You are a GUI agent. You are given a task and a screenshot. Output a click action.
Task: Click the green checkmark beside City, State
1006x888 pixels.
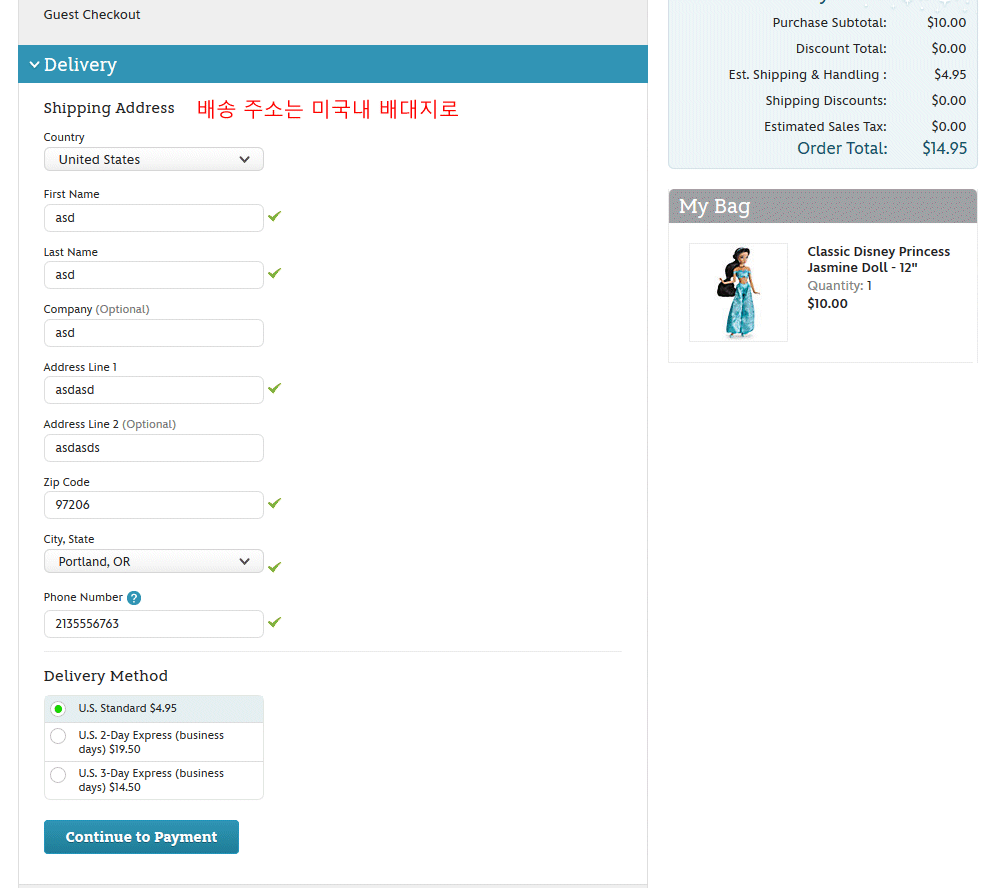point(274,566)
